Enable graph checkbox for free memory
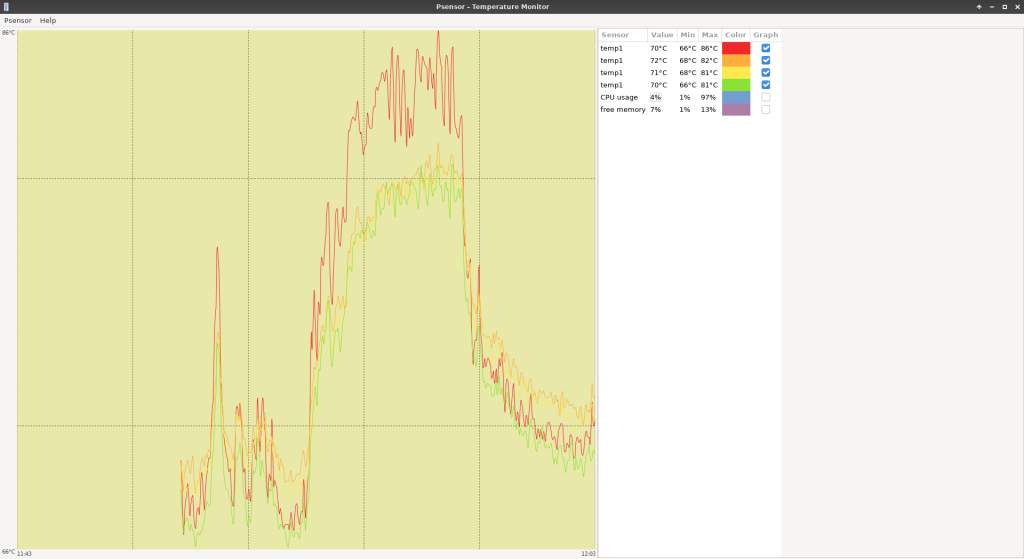 (x=766, y=109)
